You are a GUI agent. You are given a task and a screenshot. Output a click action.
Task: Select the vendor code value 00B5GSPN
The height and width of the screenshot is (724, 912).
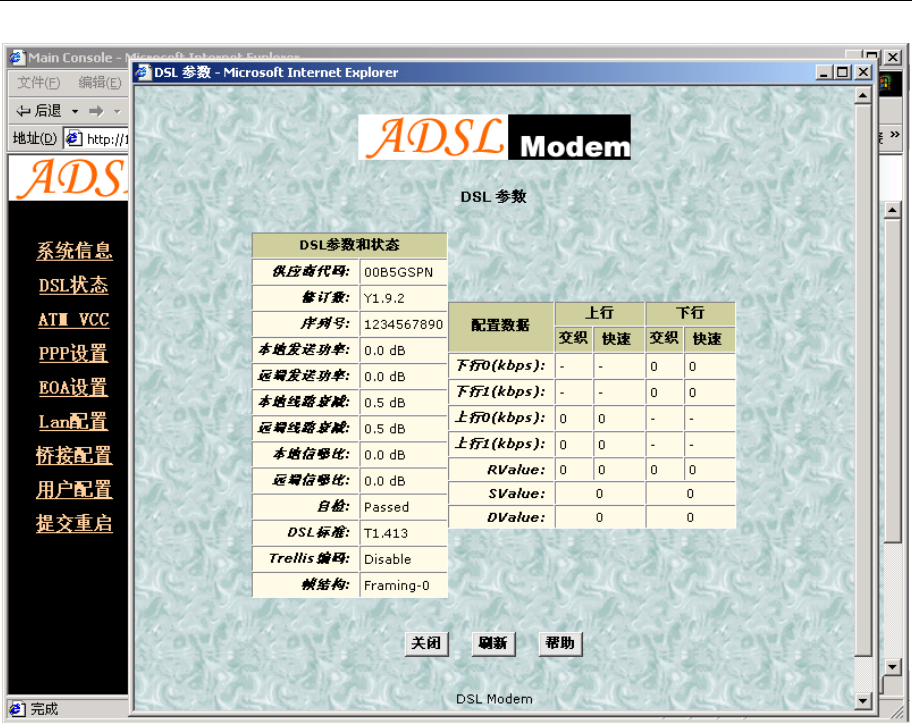[398, 272]
